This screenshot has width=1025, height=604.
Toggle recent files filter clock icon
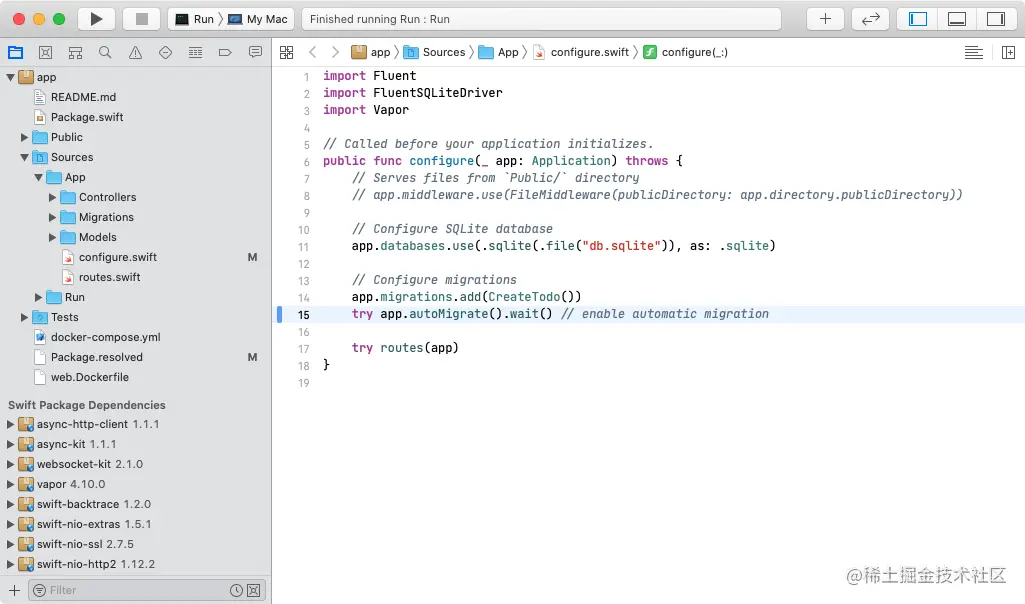pyautogui.click(x=237, y=590)
